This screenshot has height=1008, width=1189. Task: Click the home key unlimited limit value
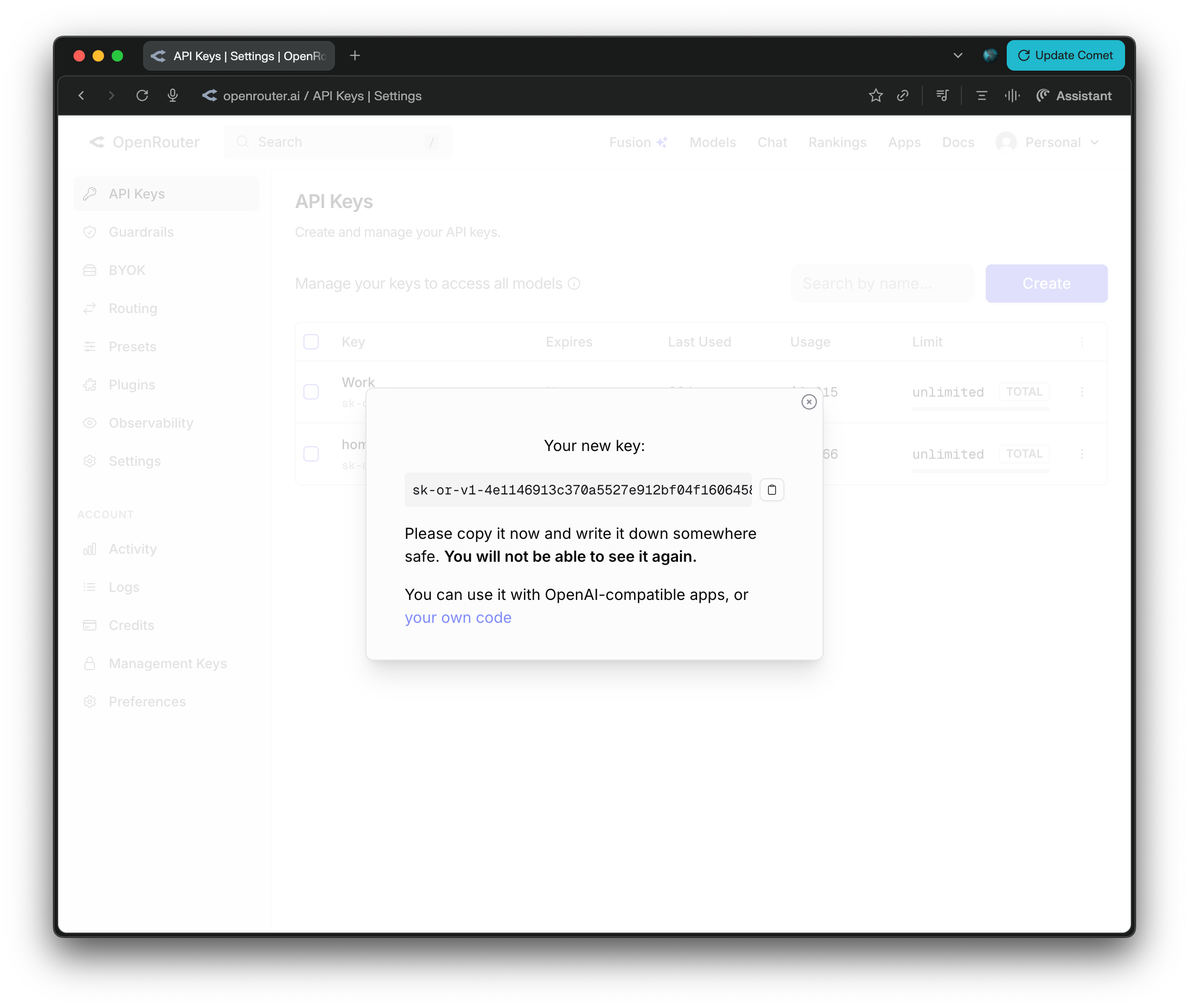(x=947, y=454)
